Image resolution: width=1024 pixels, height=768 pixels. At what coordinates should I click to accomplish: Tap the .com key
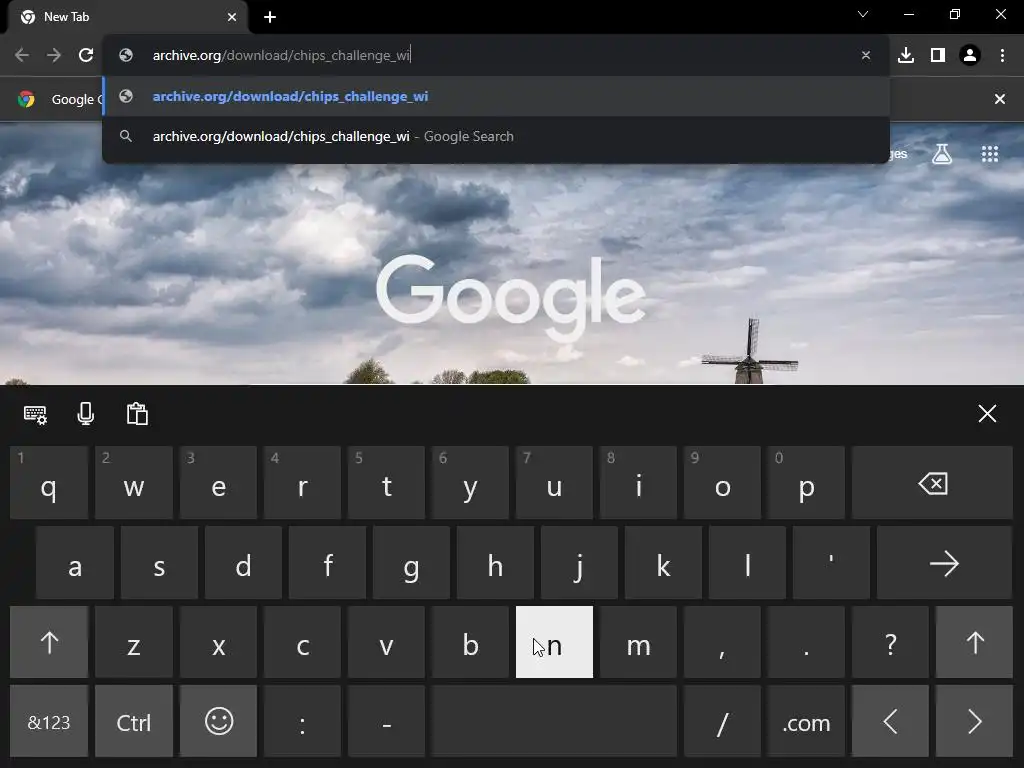[x=806, y=722]
